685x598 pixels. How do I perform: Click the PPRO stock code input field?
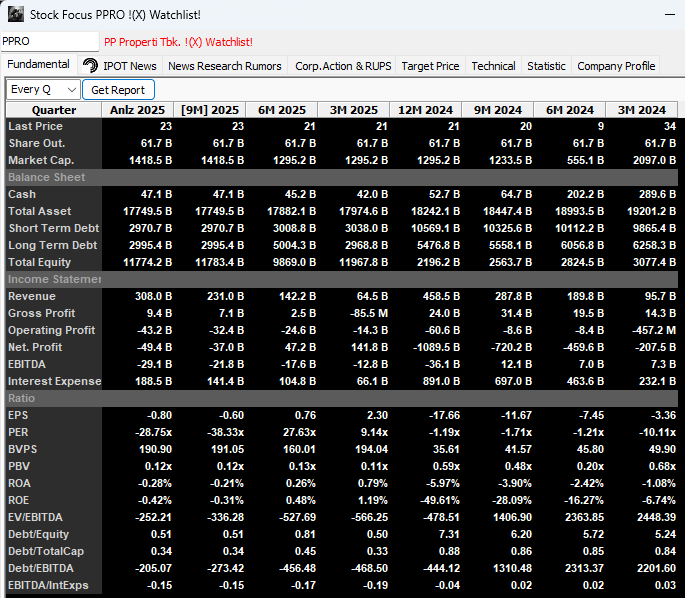(50, 42)
